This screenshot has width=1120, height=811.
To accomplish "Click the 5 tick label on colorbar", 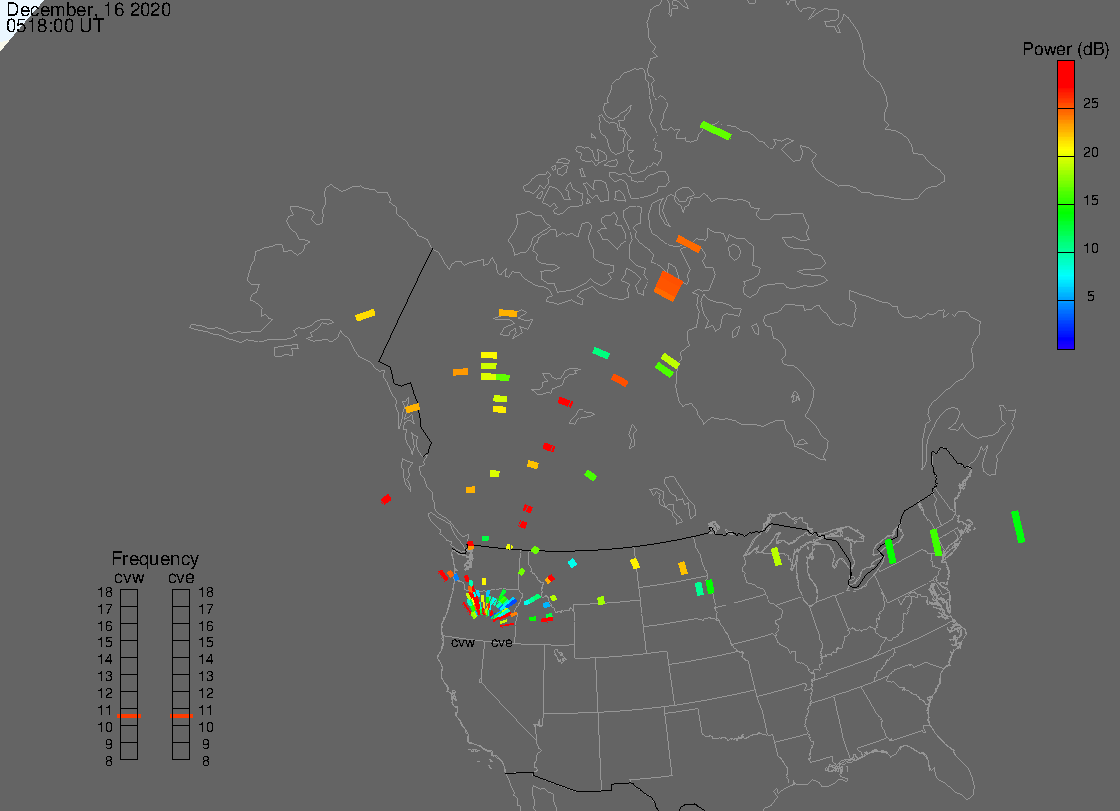I will point(1091,296).
